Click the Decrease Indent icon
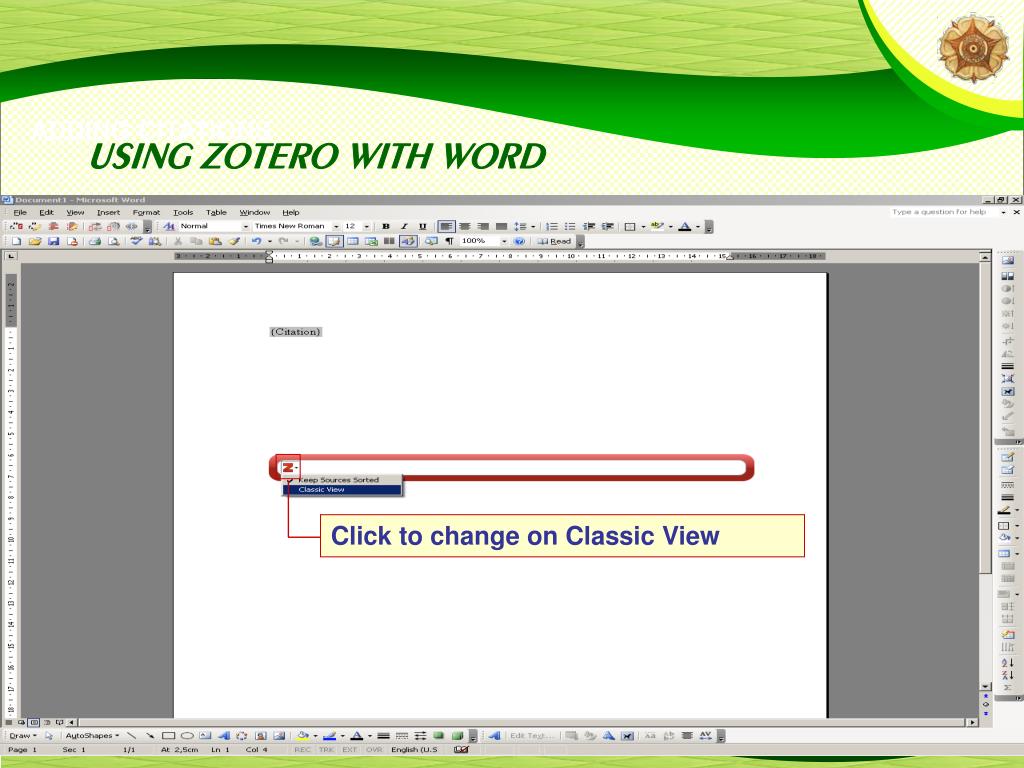Image resolution: width=1024 pixels, height=768 pixels. pos(589,227)
